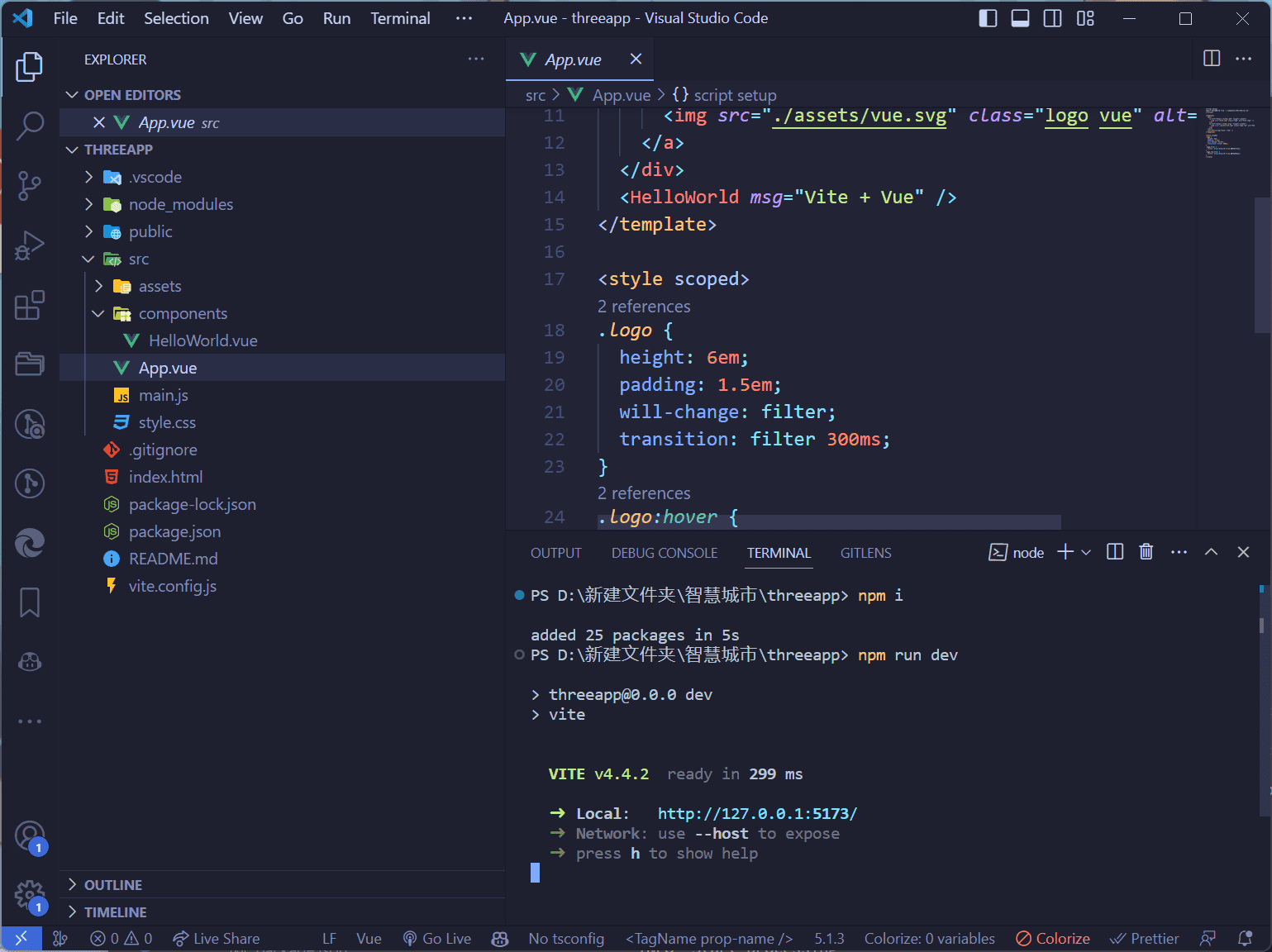The height and width of the screenshot is (952, 1272).
Task: Kill the terminal with trash icon
Action: 1146,552
